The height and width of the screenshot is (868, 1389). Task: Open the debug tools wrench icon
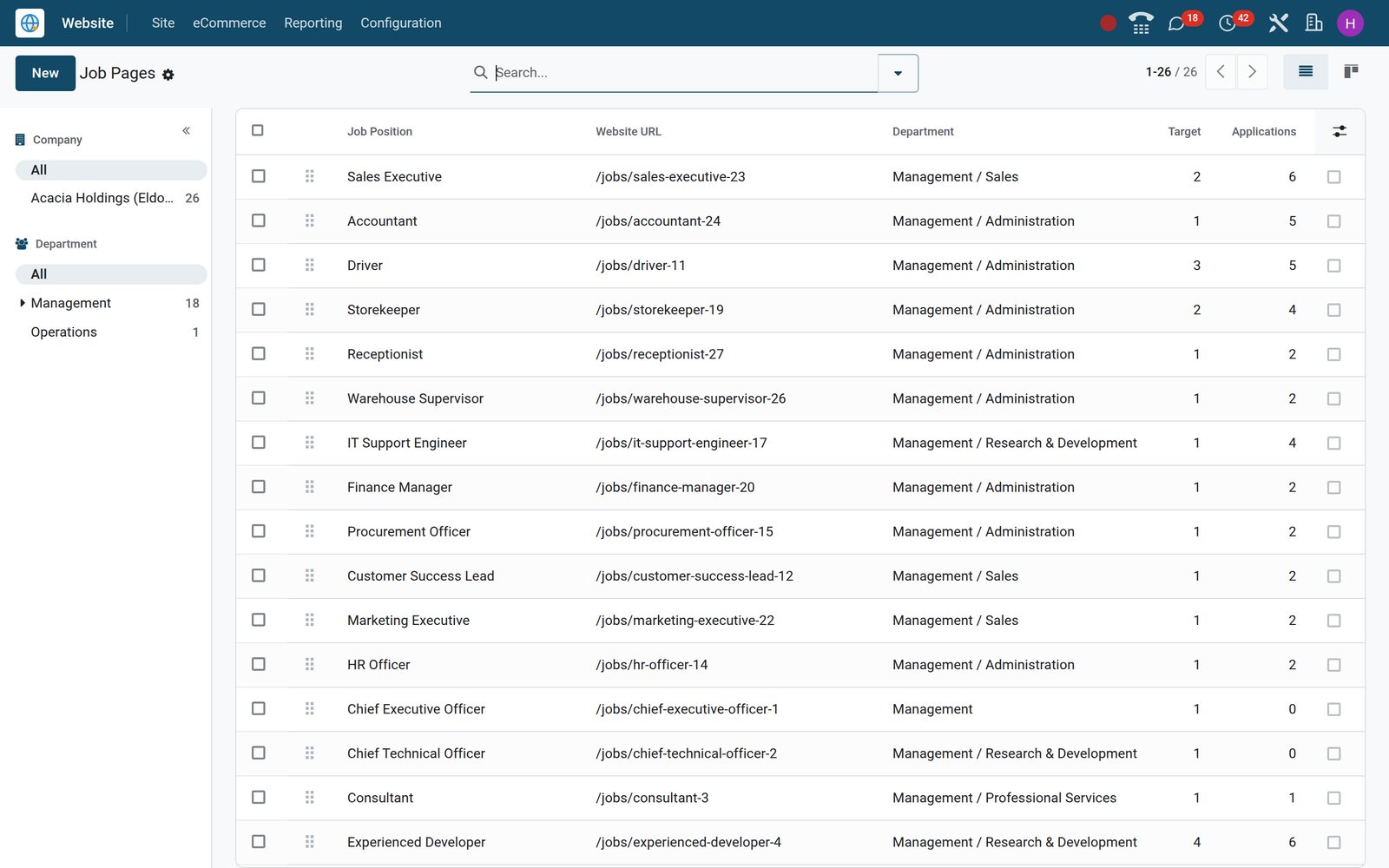tap(1278, 23)
